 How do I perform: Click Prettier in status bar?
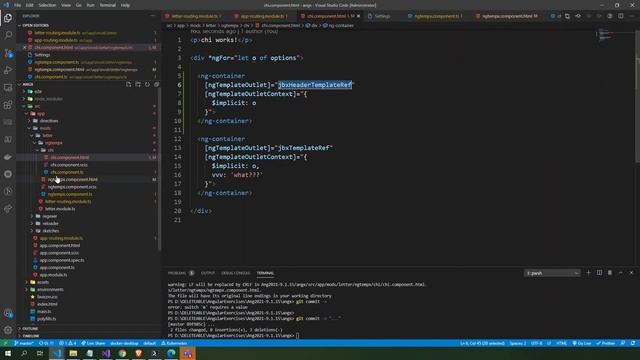point(606,343)
